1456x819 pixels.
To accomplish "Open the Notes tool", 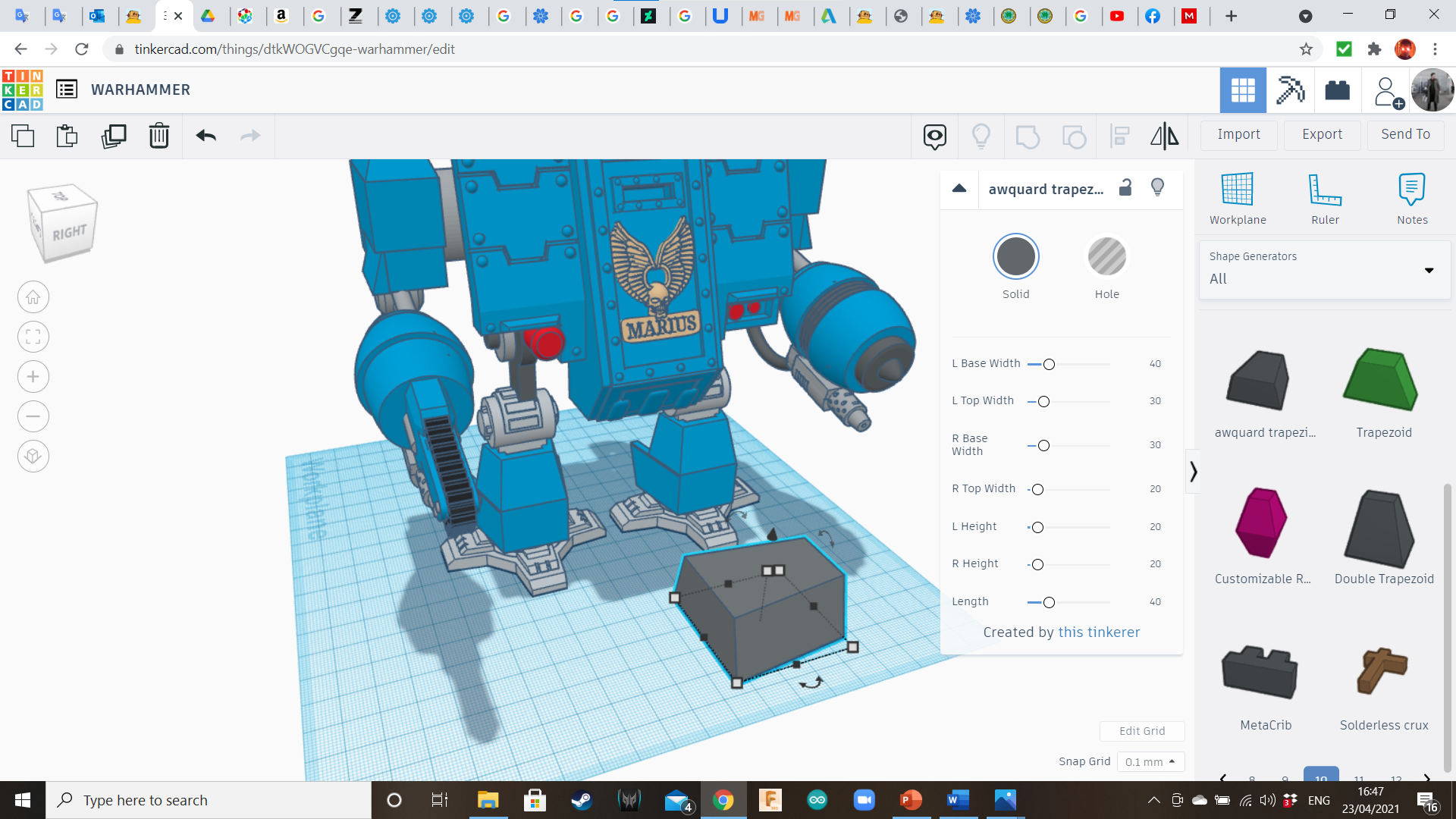I will point(1412,199).
